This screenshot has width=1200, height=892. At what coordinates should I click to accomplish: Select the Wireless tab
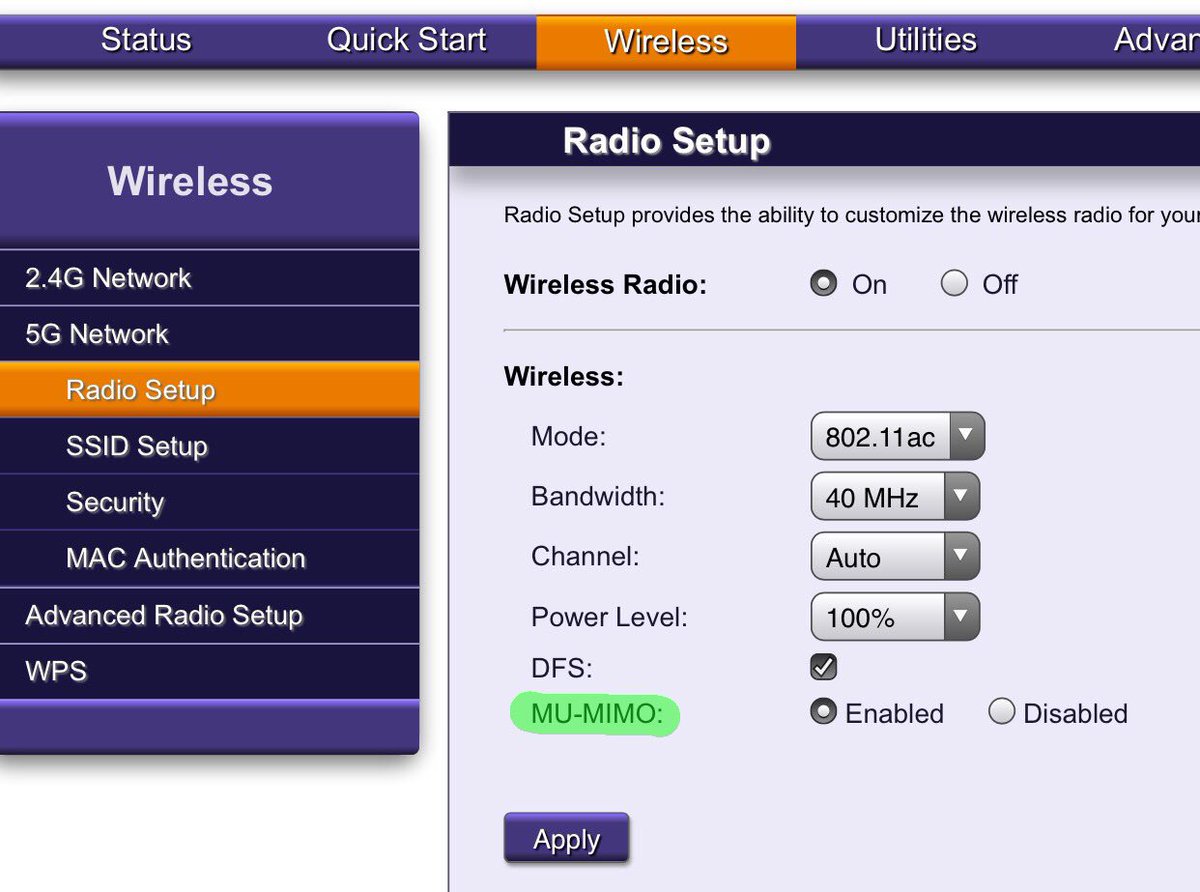(666, 42)
